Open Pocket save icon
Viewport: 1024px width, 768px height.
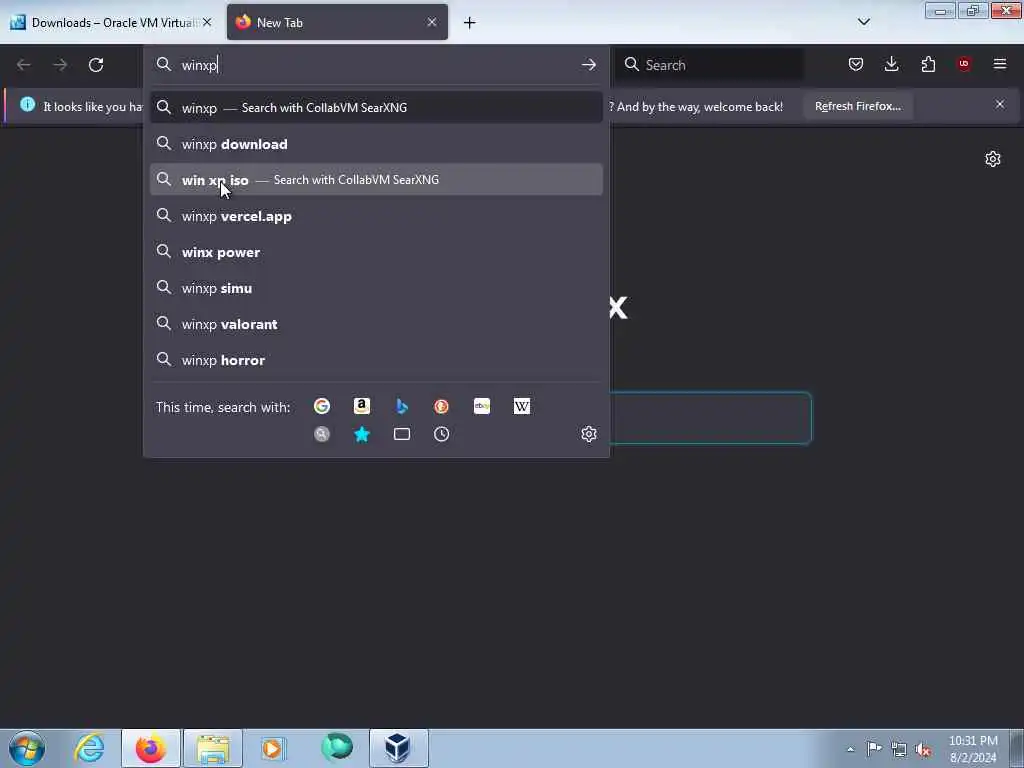tap(856, 64)
